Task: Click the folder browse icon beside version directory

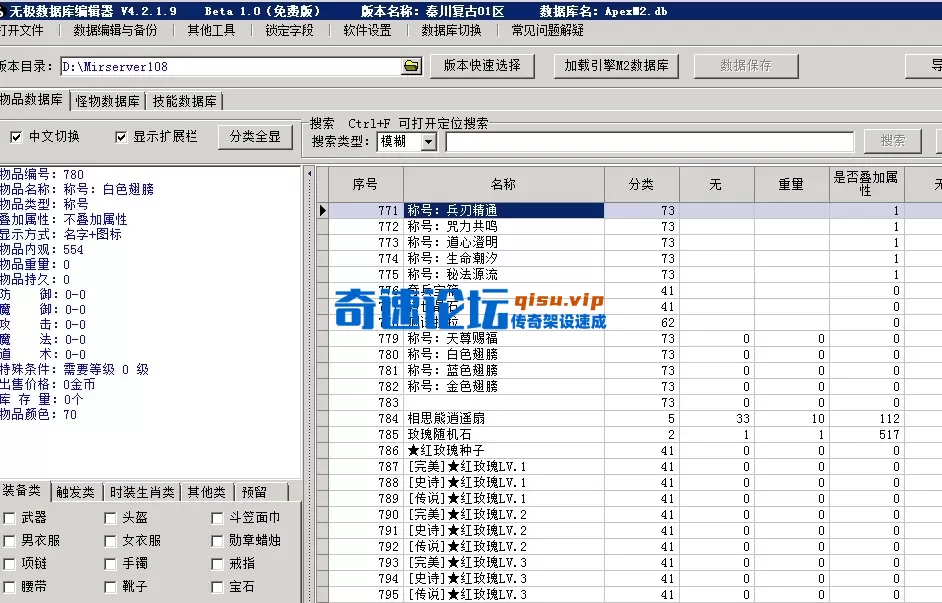Action: (x=412, y=66)
